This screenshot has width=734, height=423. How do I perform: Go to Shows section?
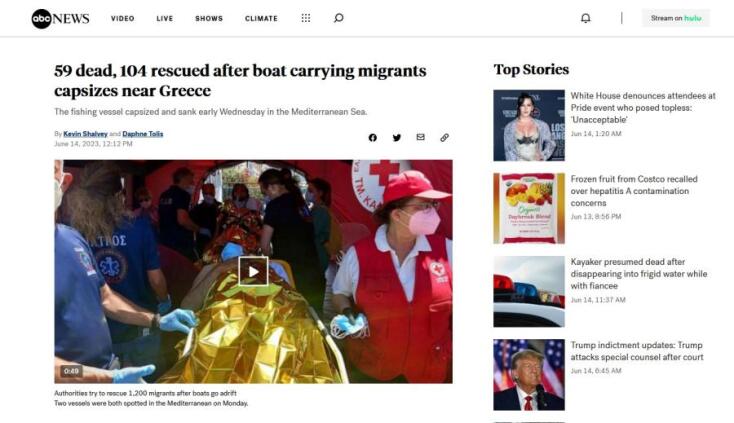pyautogui.click(x=209, y=18)
